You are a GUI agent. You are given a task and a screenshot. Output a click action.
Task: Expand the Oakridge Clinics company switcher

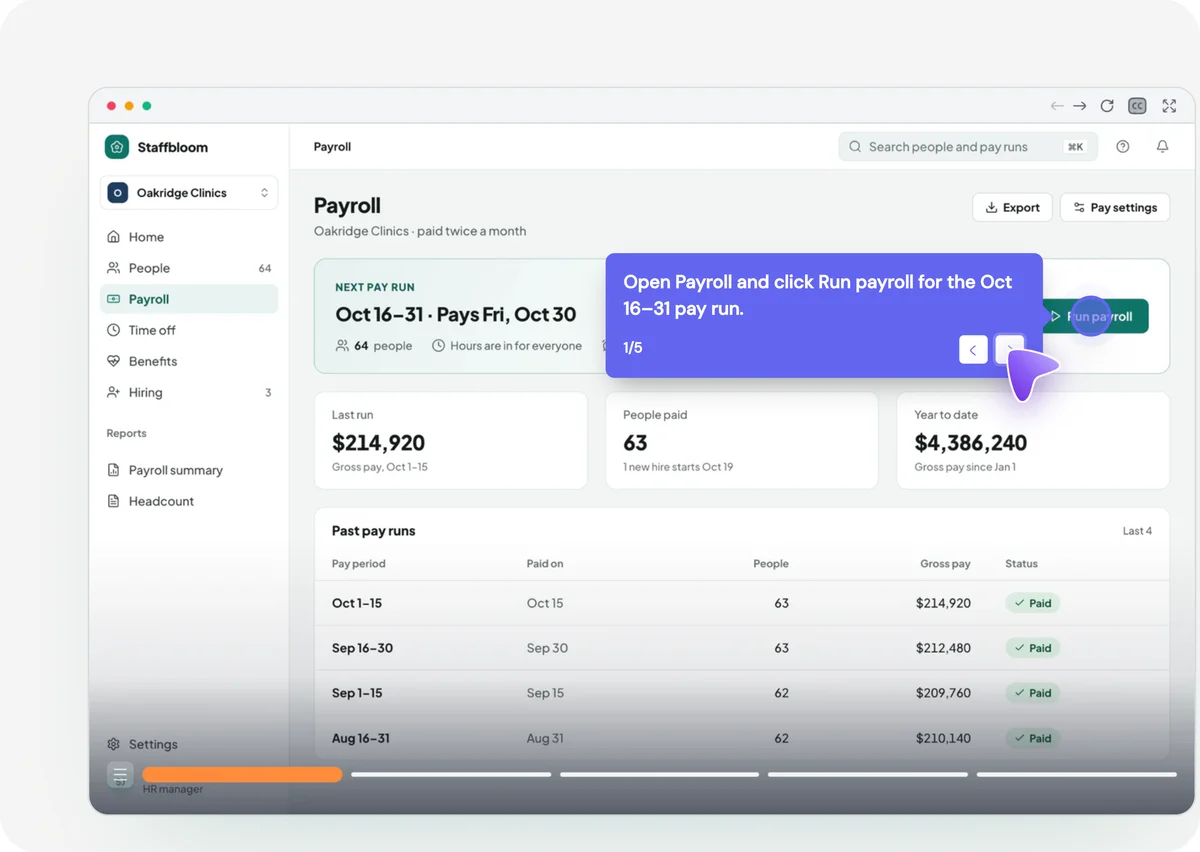pyautogui.click(x=189, y=193)
